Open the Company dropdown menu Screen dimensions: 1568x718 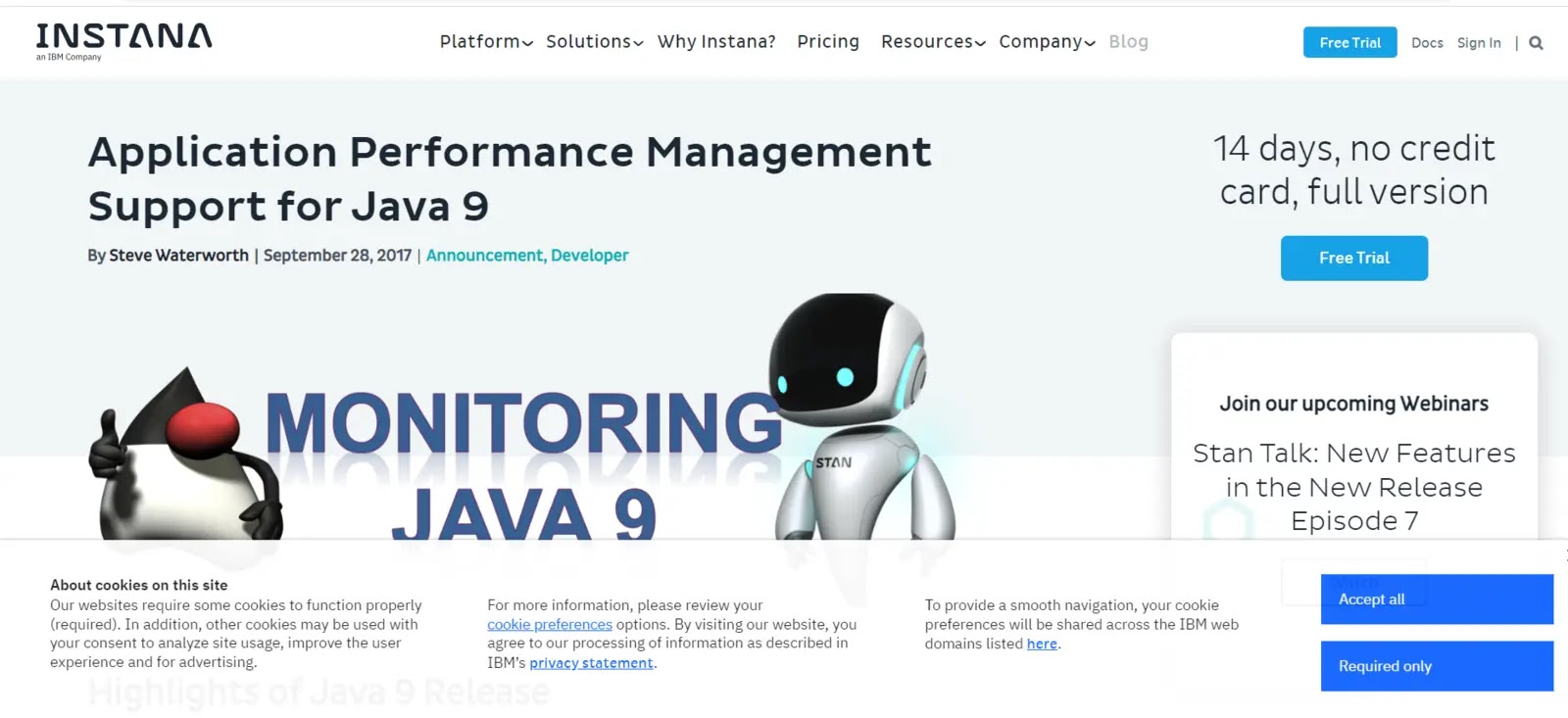point(1047,41)
